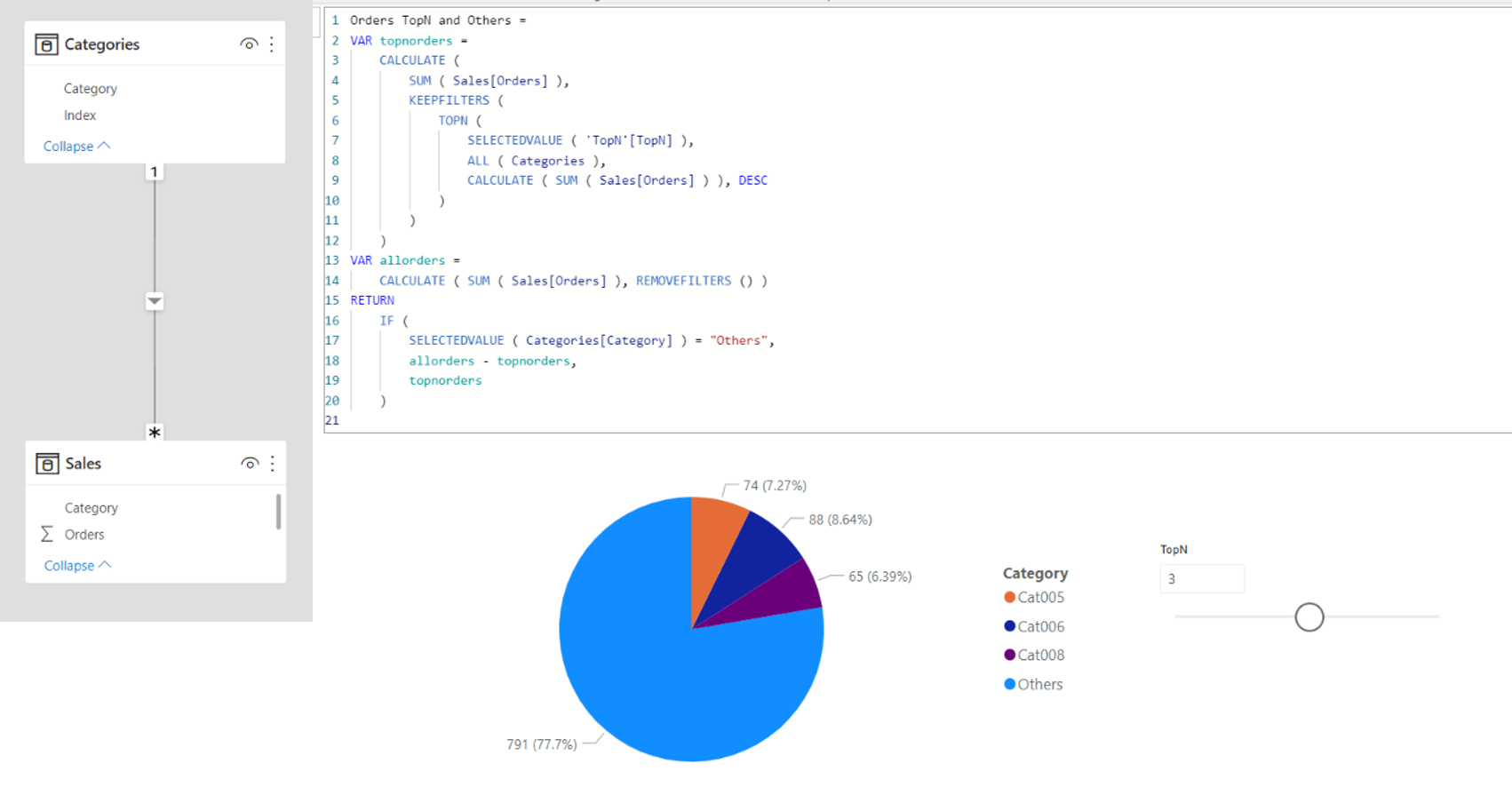
Task: Click 'KEEPFILTERS' on code line 5
Action: 449,100
